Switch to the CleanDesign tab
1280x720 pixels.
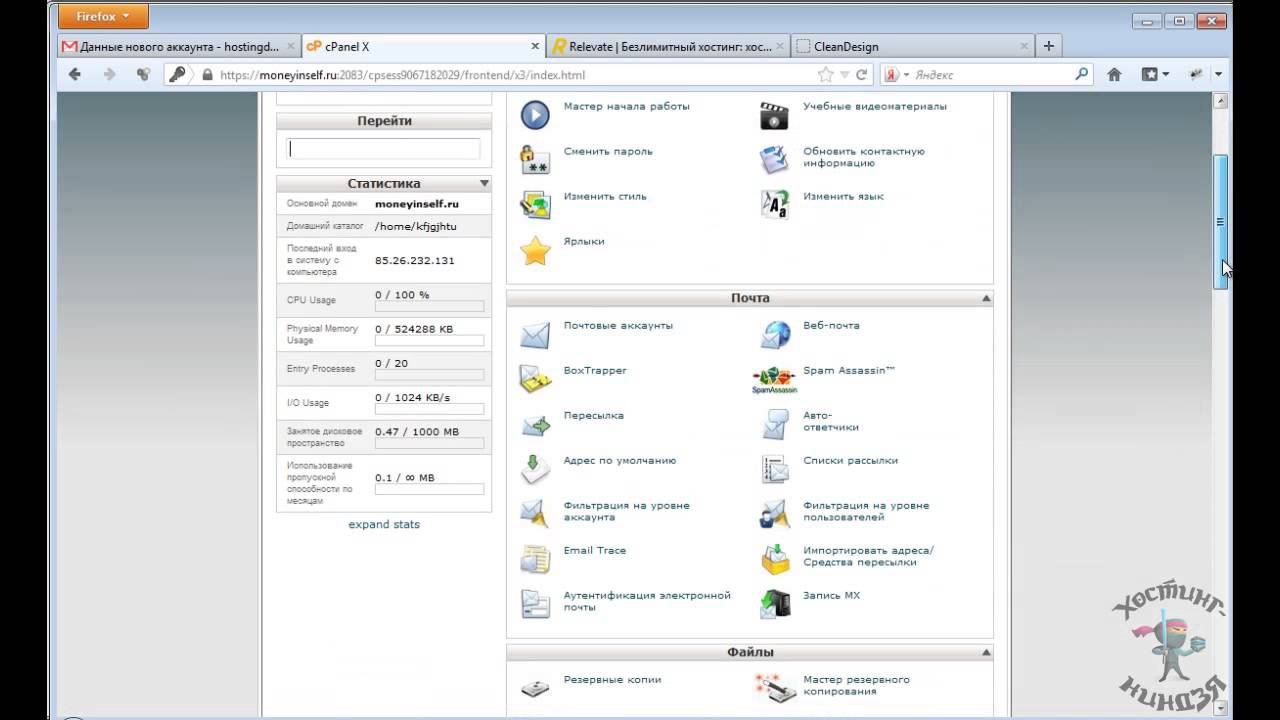click(912, 46)
